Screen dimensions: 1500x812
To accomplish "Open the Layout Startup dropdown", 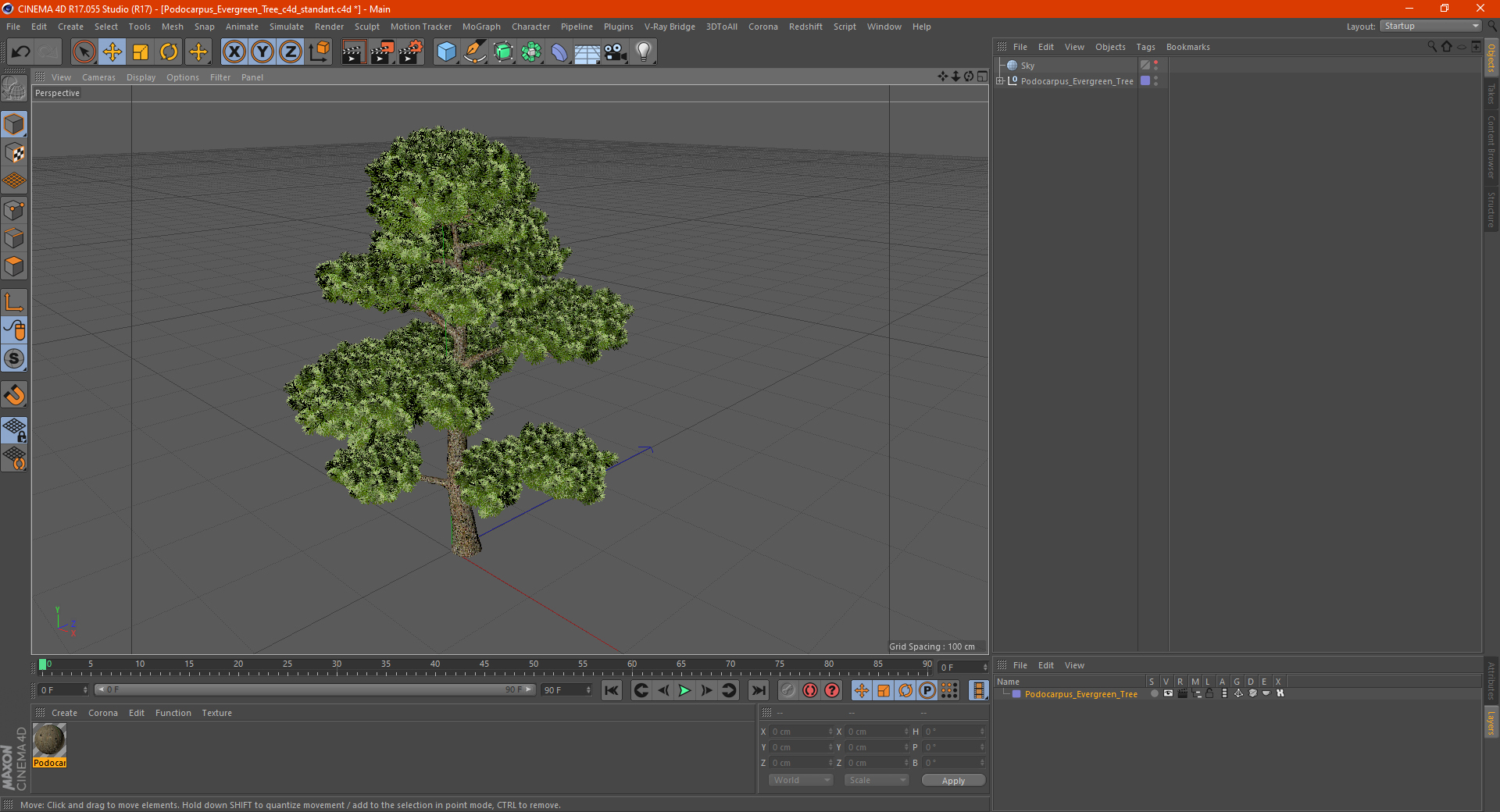I will pyautogui.click(x=1430, y=27).
